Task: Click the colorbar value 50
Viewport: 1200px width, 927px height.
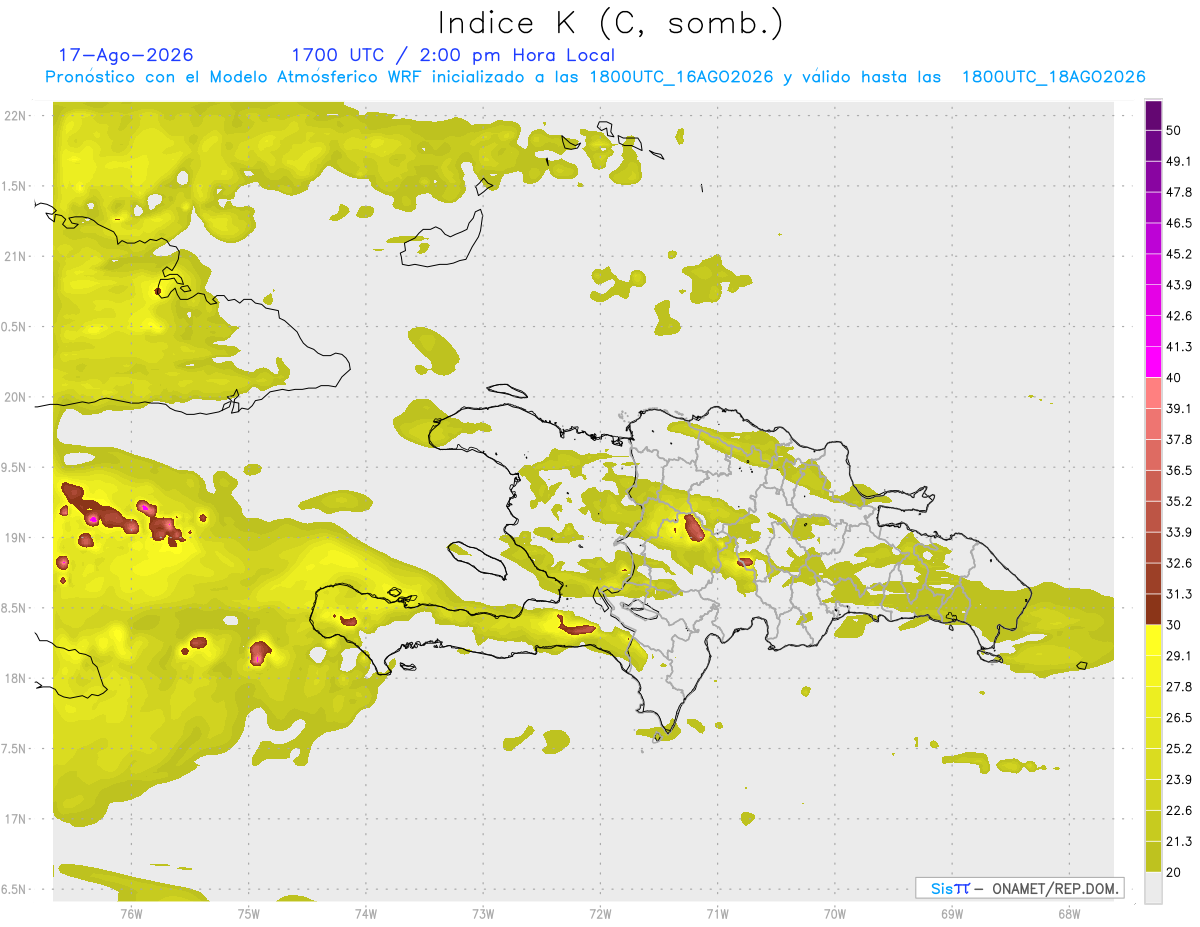Action: click(x=1174, y=131)
